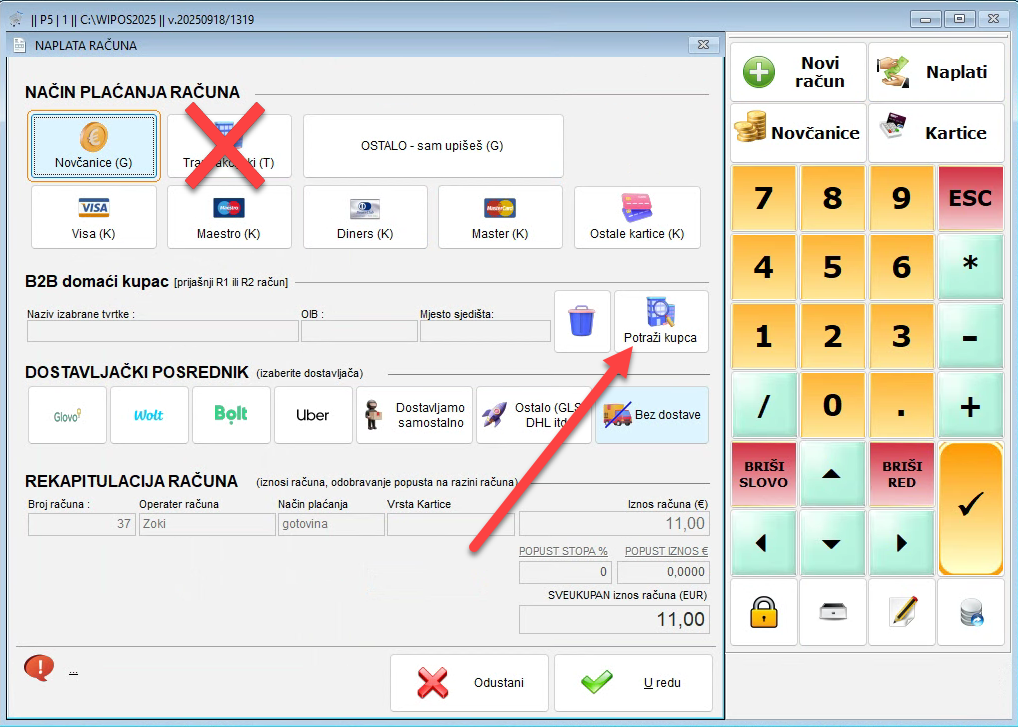The width and height of the screenshot is (1018, 727).
Task: Pick Diners (K) card payment
Action: tap(365, 217)
